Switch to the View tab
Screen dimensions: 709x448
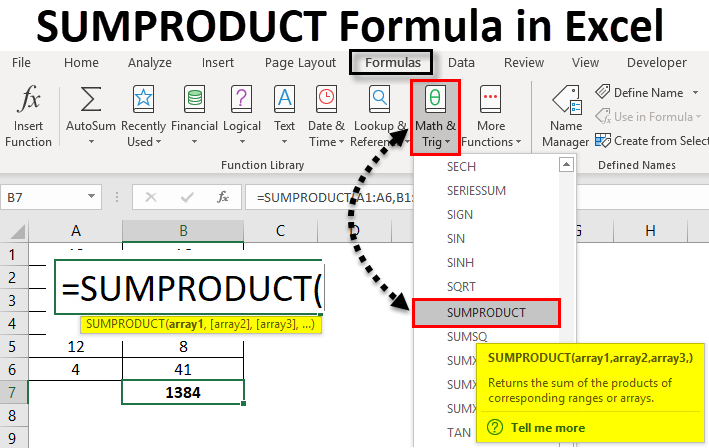[585, 62]
